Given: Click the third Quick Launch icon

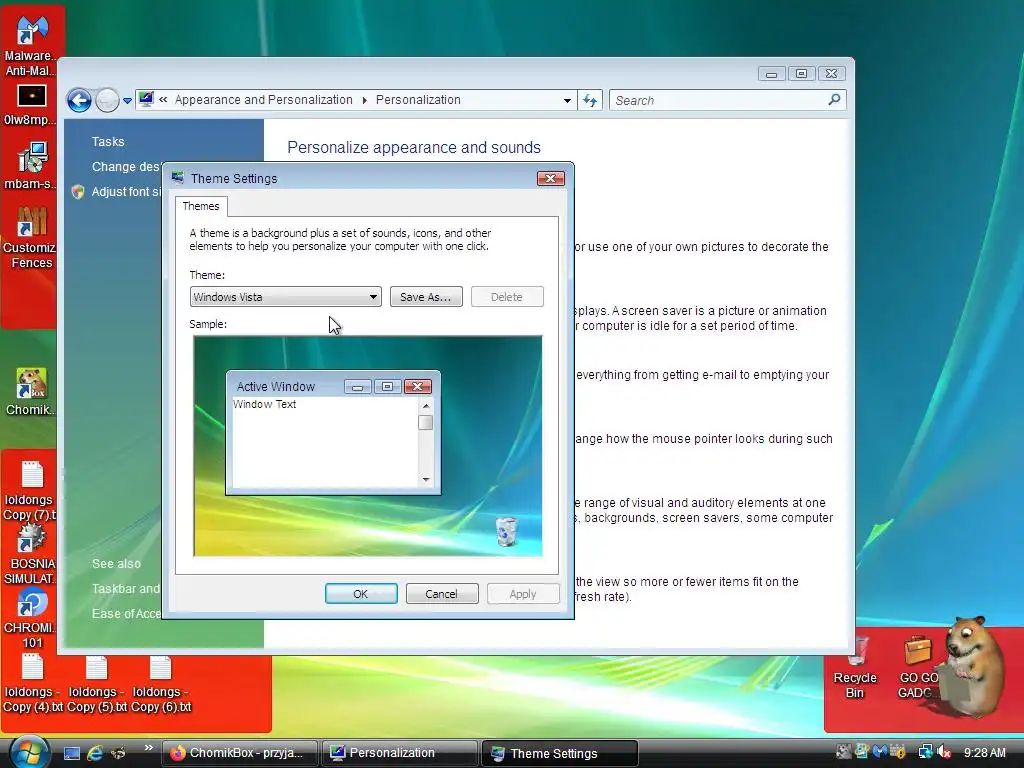Looking at the screenshot, I should (118, 753).
